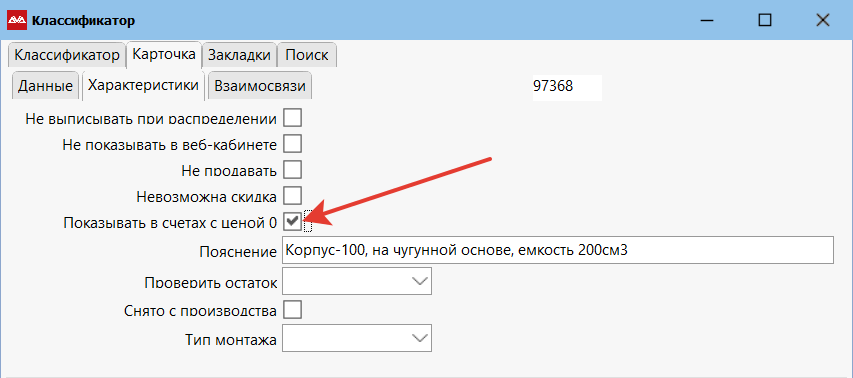Image resolution: width=853 pixels, height=378 pixels.
Task: Check the Не продавать option
Action: coord(292,169)
